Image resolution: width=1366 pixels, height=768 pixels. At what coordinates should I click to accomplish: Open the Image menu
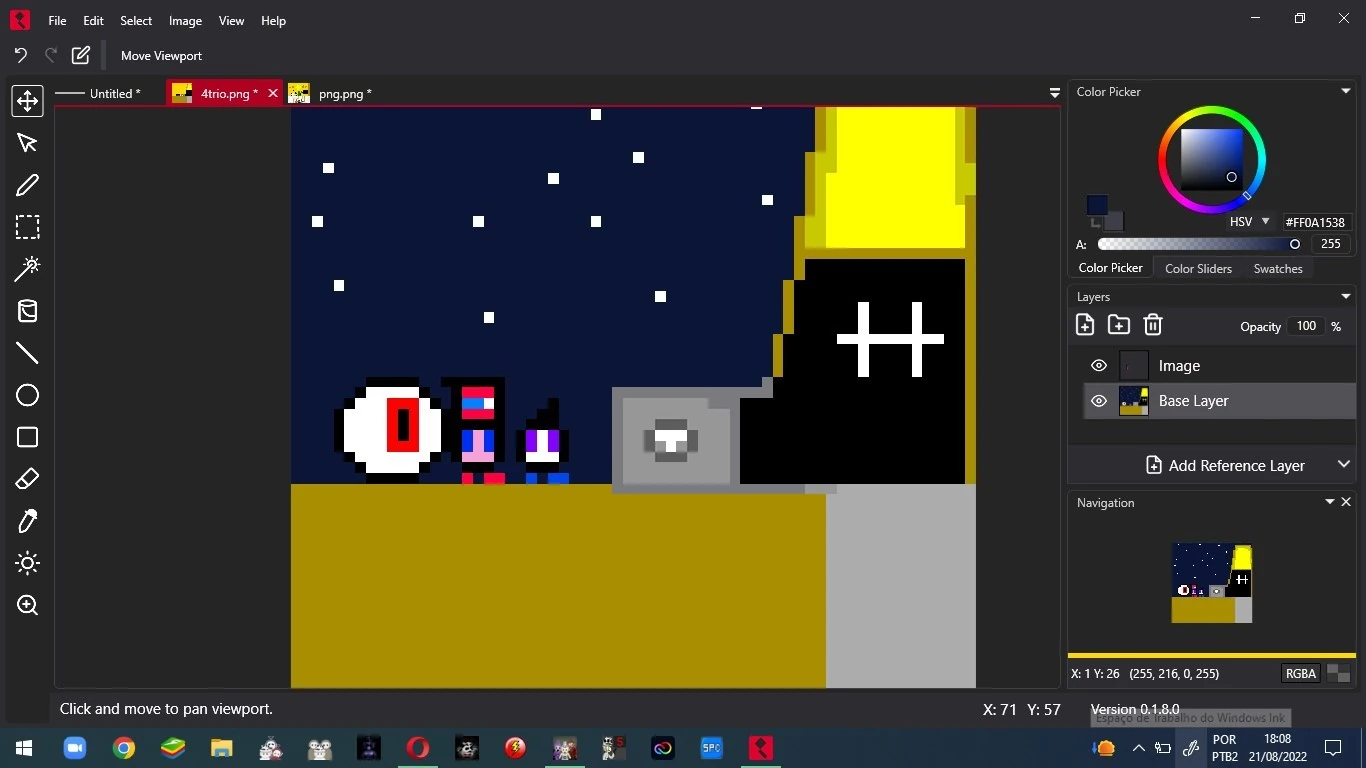click(184, 20)
